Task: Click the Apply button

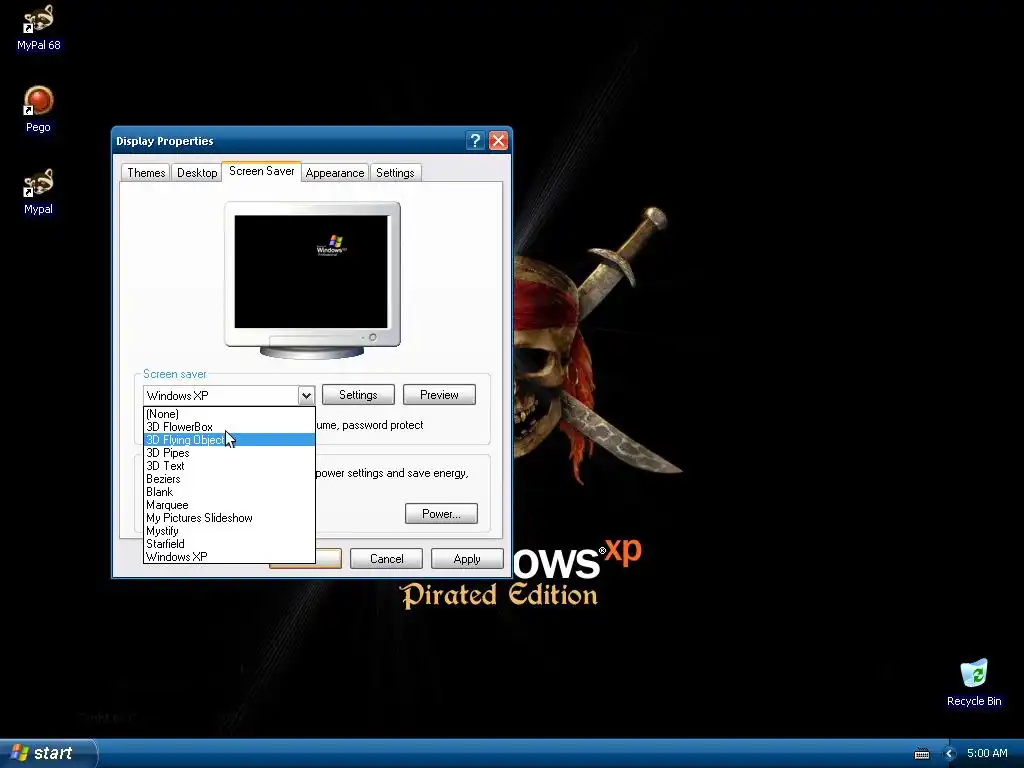Action: click(467, 558)
